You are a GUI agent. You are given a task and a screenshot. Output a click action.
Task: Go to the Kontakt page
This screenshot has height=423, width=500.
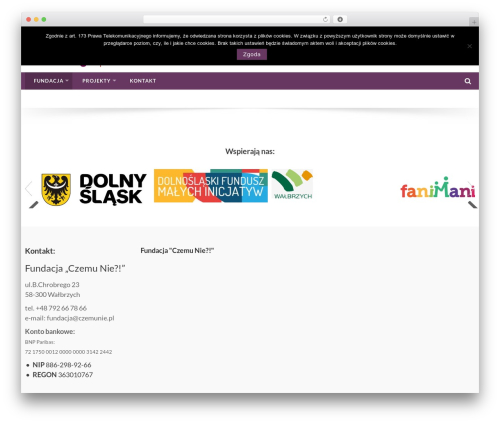143,81
